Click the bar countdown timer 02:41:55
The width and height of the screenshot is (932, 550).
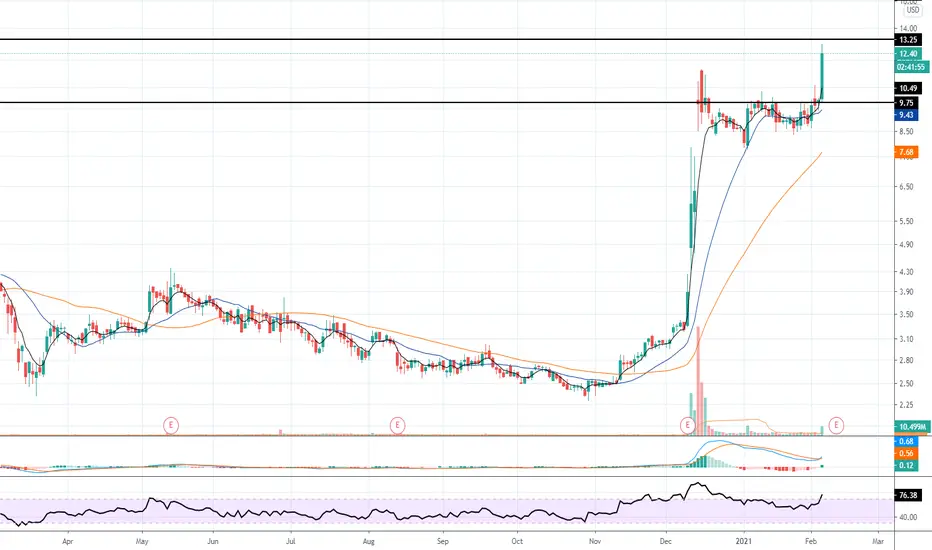click(x=911, y=67)
